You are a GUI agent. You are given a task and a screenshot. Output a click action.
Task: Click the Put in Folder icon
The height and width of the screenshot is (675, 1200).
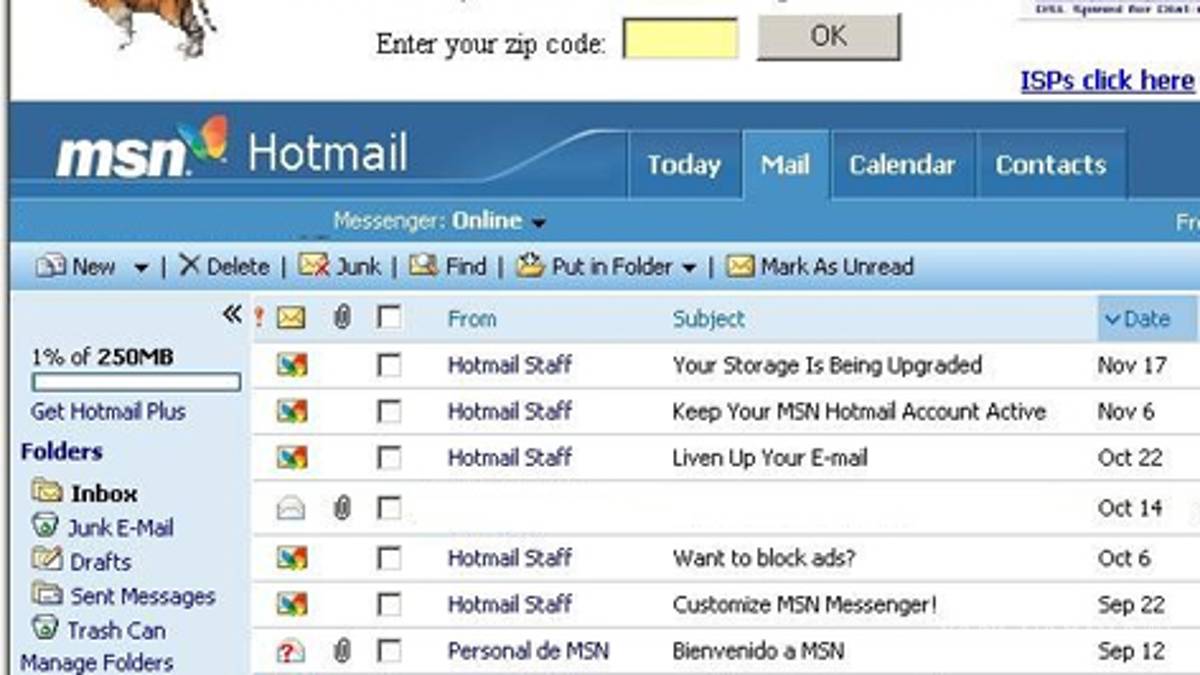pyautogui.click(x=530, y=265)
